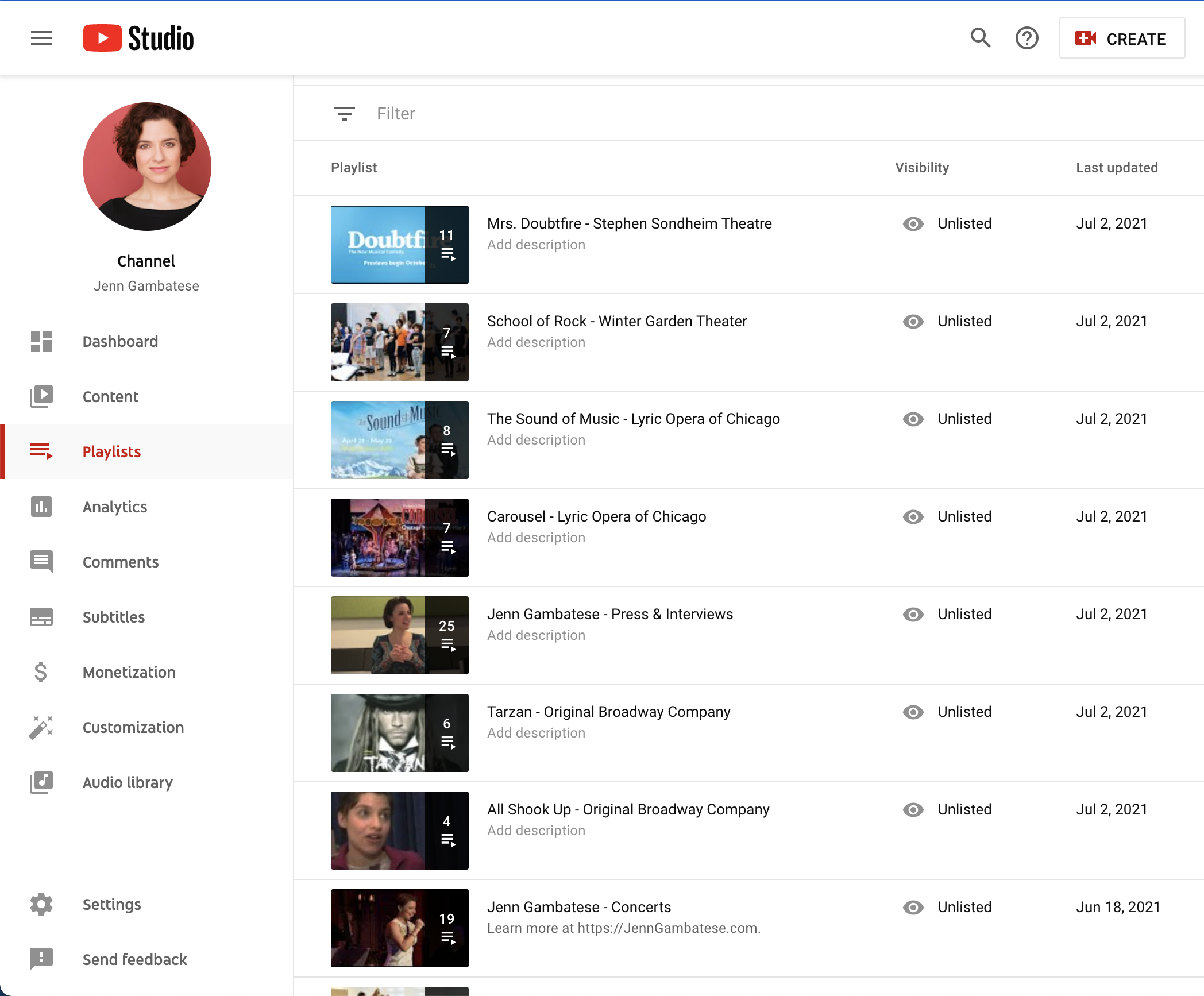
Task: Click the Content video icon
Action: [x=41, y=396]
